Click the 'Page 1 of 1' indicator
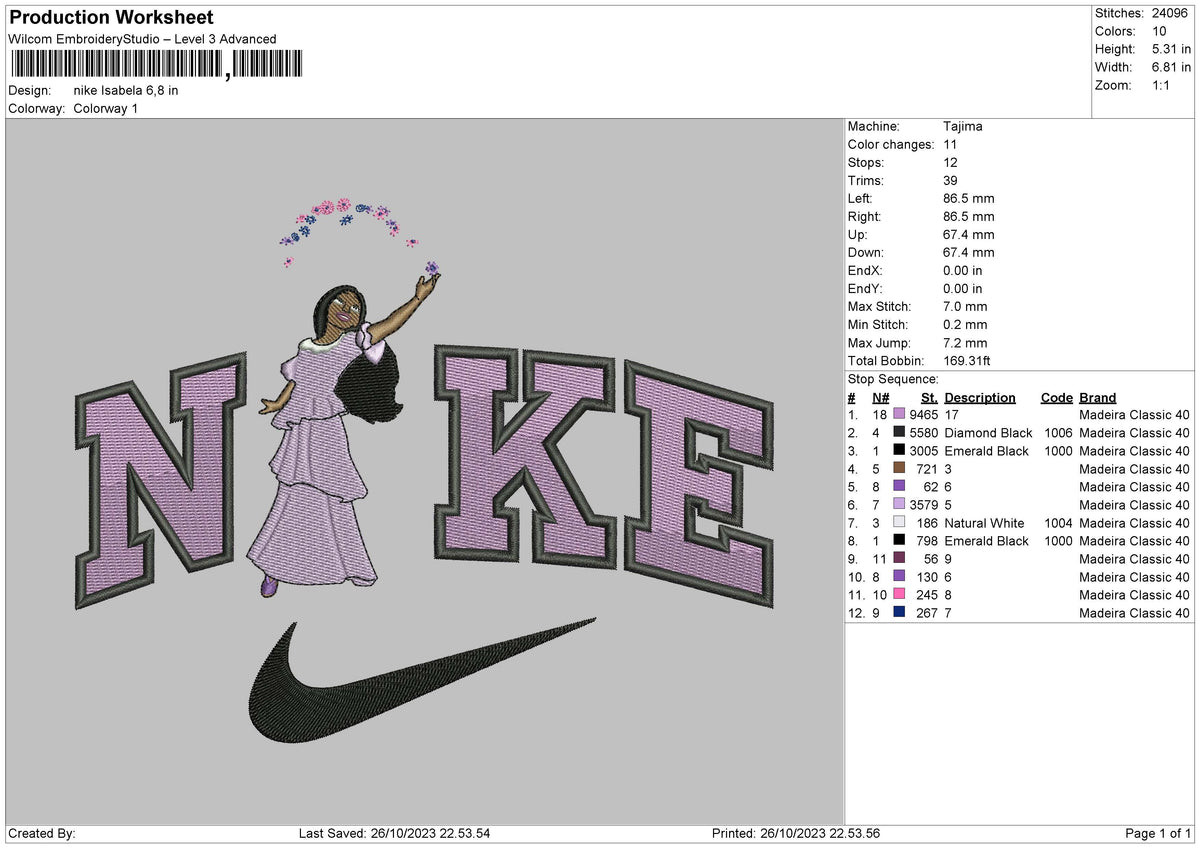The image size is (1200, 848). coord(1159,833)
